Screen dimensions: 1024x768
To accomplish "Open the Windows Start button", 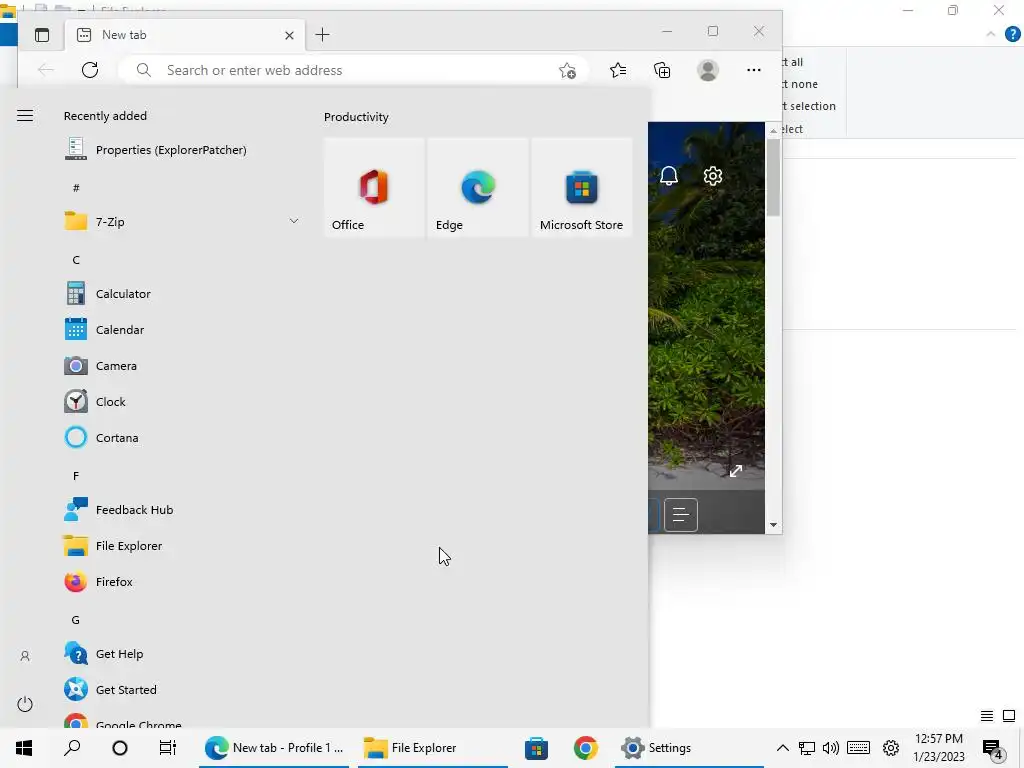I will [24, 748].
